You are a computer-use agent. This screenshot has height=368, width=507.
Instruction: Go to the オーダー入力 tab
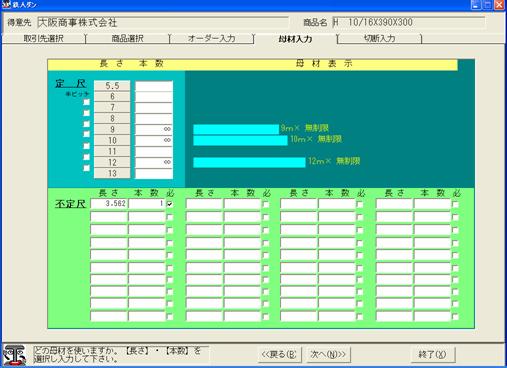211,38
